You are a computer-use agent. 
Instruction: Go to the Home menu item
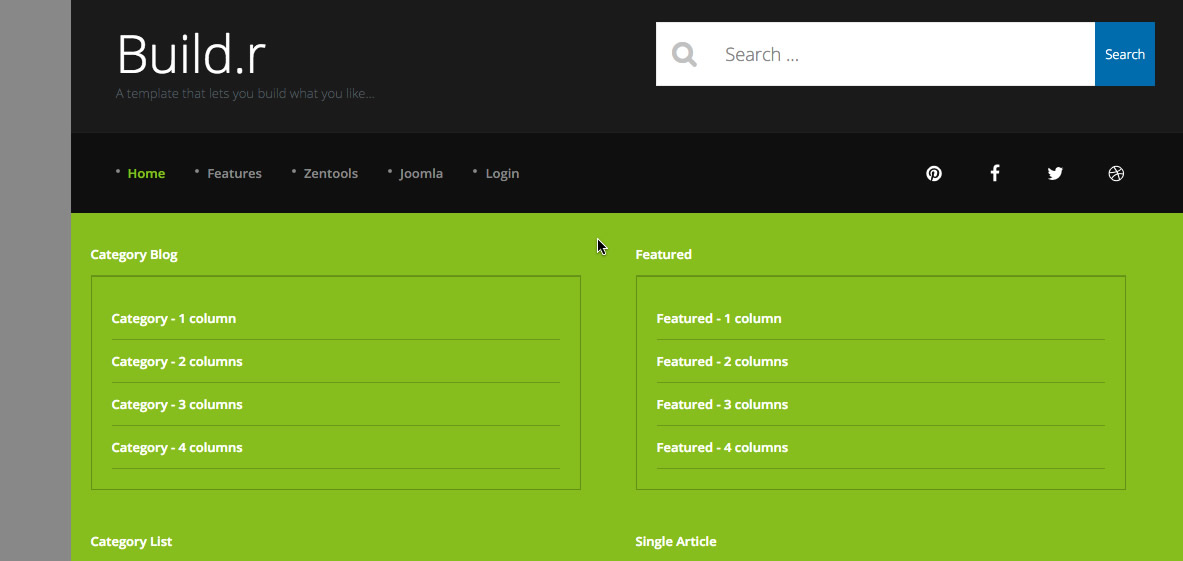point(146,173)
